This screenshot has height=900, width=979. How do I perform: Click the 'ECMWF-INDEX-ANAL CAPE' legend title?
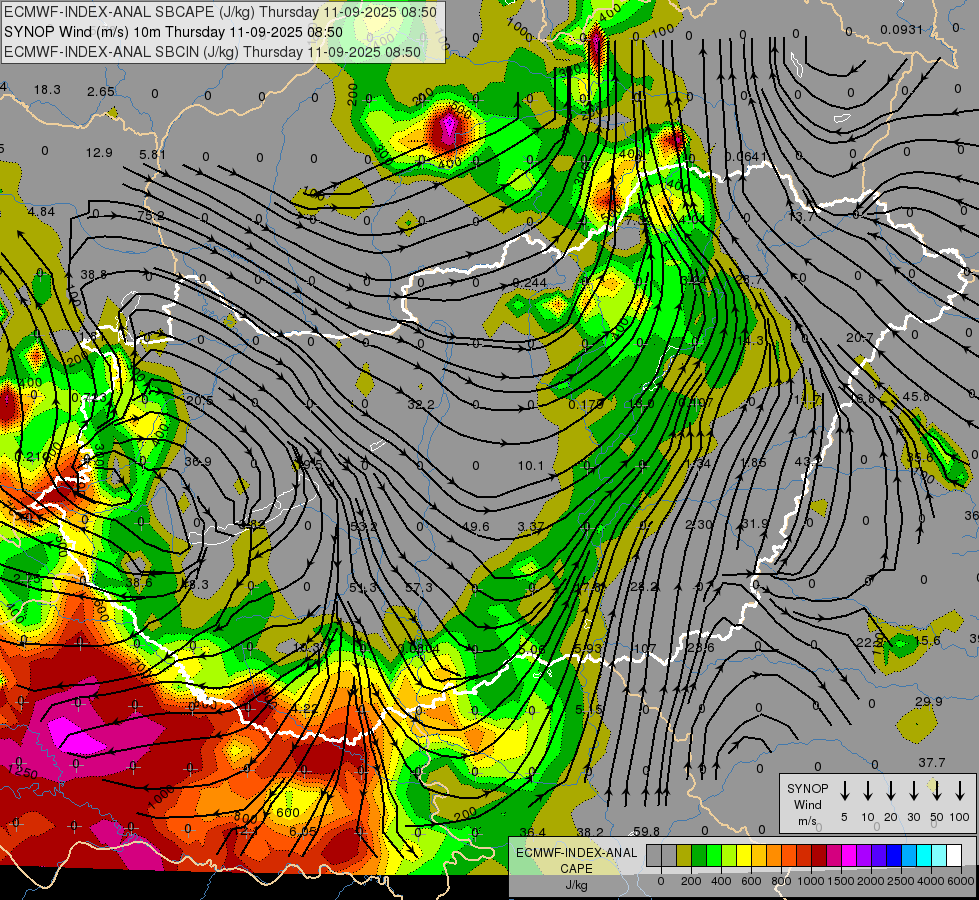click(x=576, y=860)
